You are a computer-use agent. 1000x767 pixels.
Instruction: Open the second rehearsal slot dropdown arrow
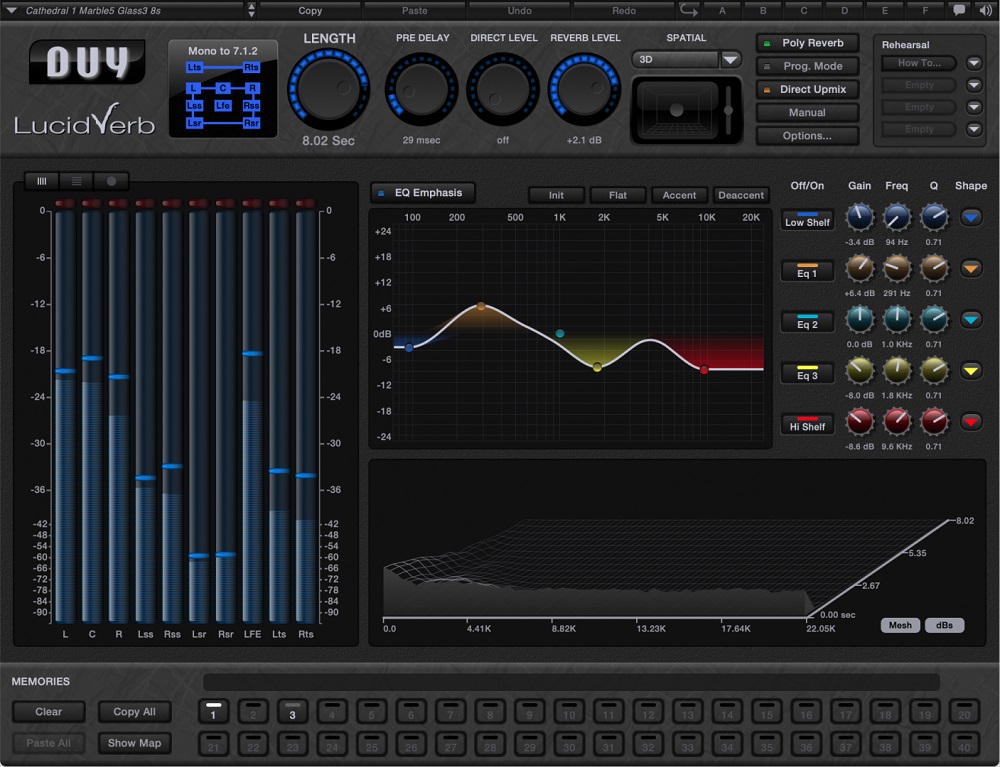point(974,85)
